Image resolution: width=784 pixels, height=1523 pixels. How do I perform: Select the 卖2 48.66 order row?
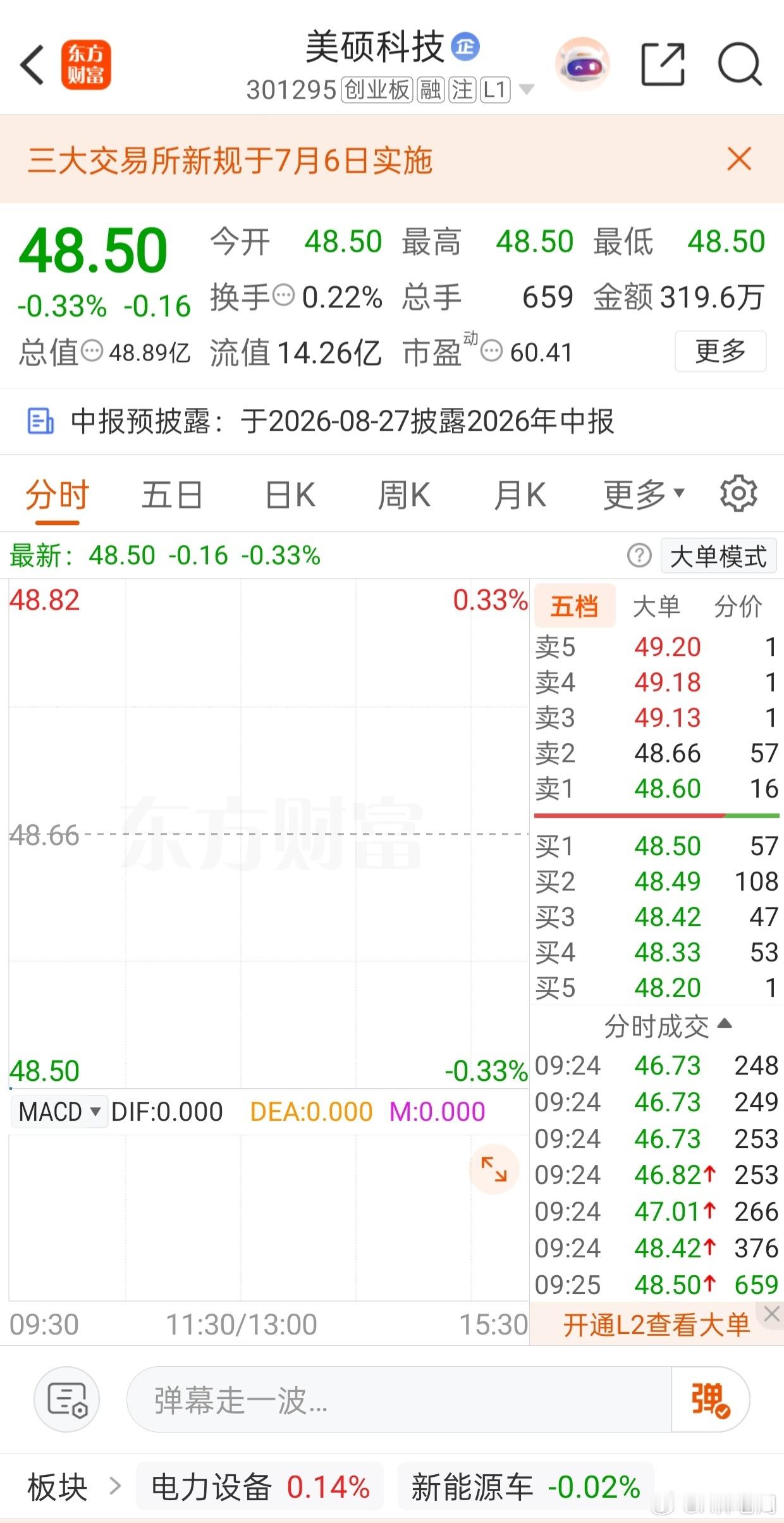[x=656, y=753]
